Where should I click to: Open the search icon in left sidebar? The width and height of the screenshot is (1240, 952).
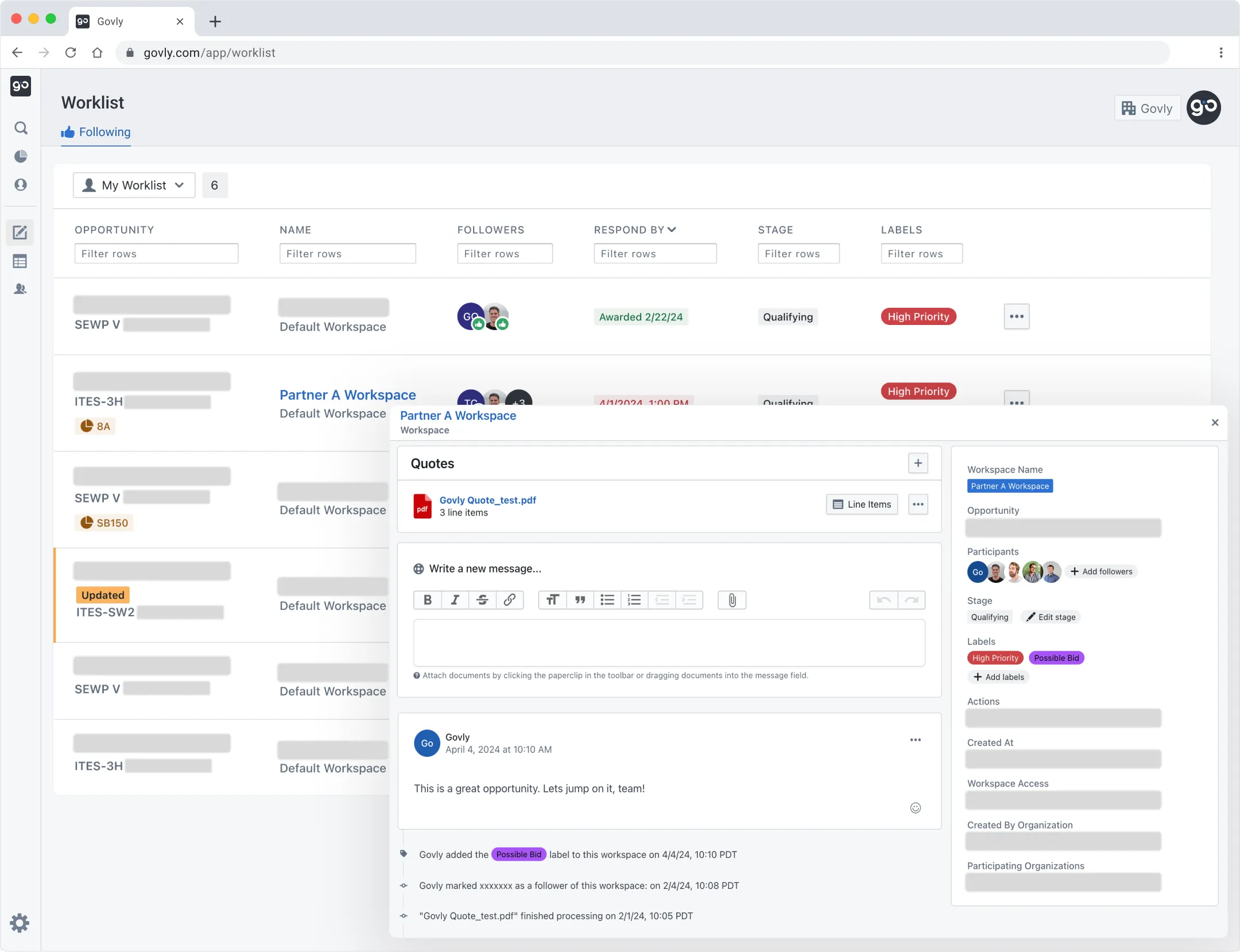pos(21,128)
